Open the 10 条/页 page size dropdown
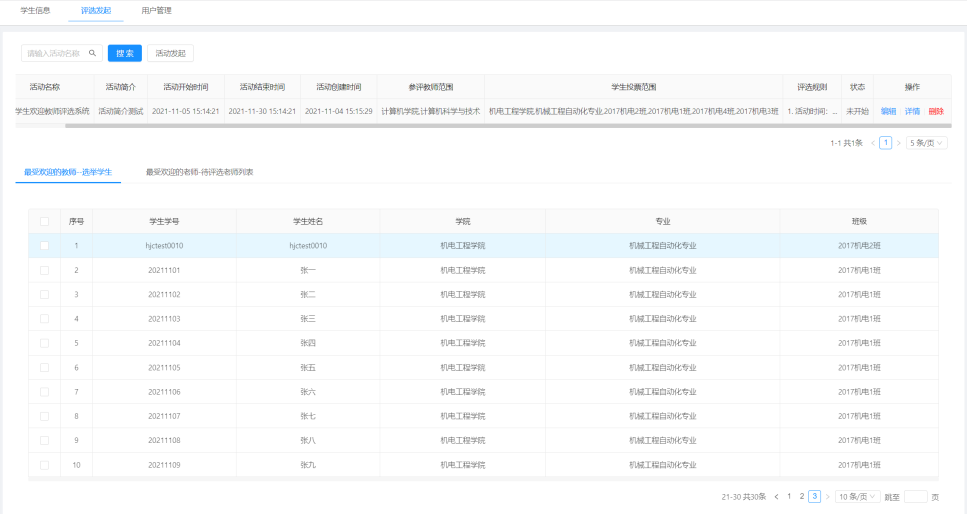 point(858,497)
